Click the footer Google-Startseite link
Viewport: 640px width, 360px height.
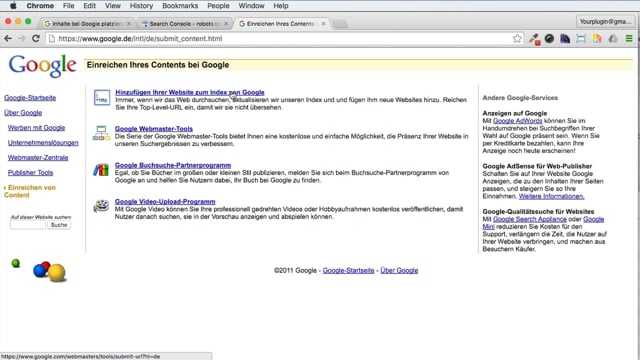[x=348, y=270]
